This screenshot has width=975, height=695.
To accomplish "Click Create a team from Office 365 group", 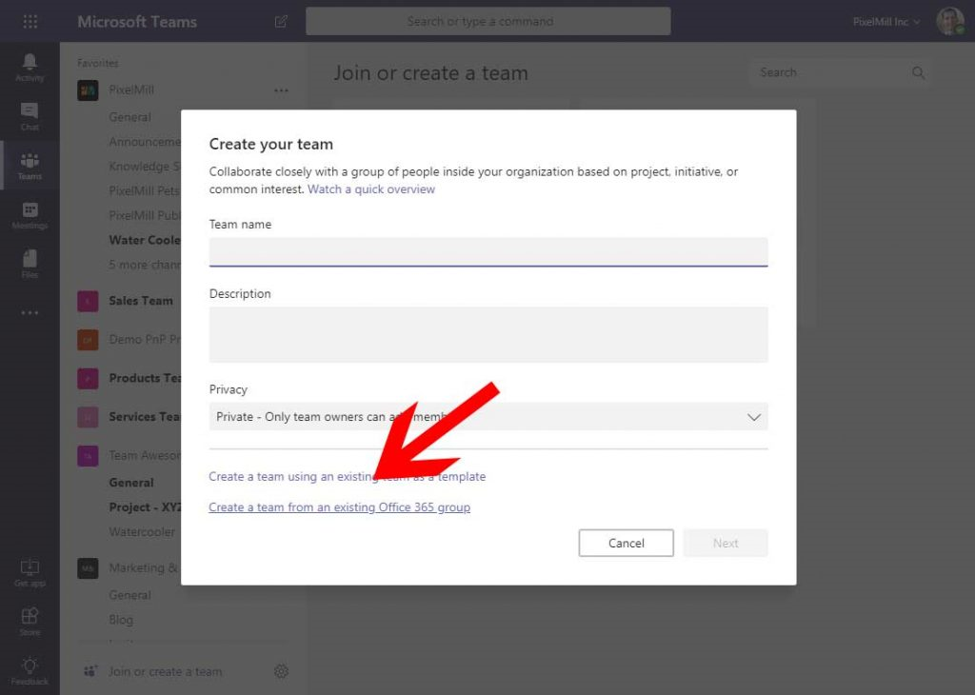I will 340,507.
